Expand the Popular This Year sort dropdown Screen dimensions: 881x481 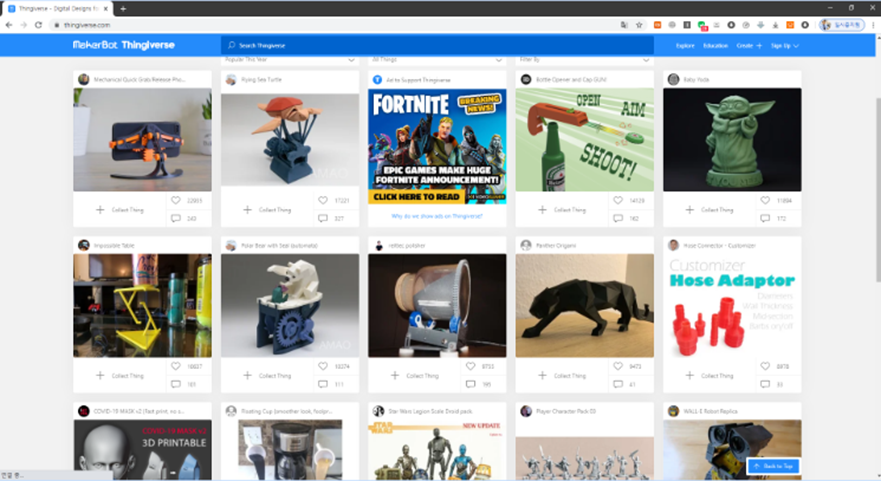click(290, 60)
